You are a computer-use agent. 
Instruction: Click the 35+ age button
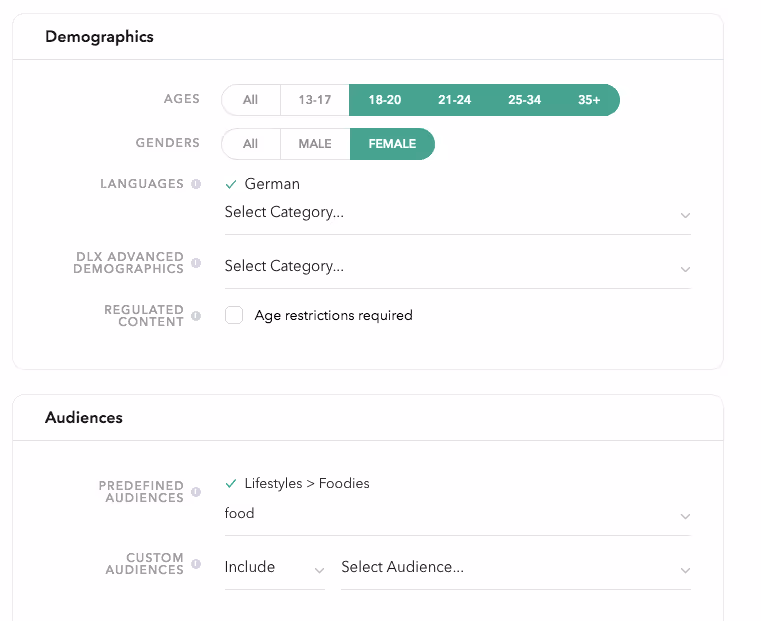coord(589,100)
